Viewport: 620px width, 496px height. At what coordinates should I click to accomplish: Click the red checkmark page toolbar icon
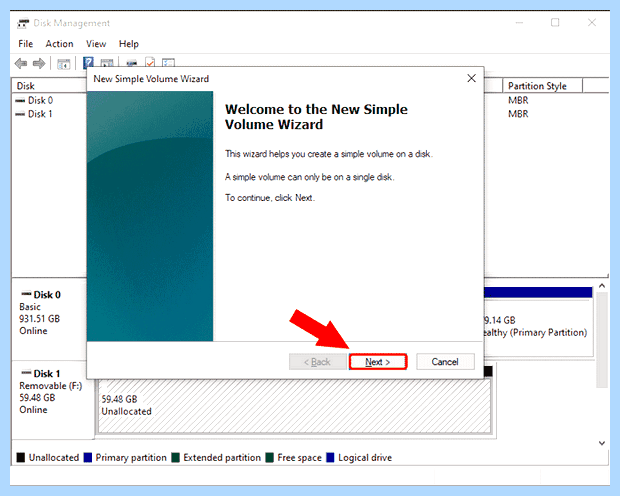click(x=150, y=62)
